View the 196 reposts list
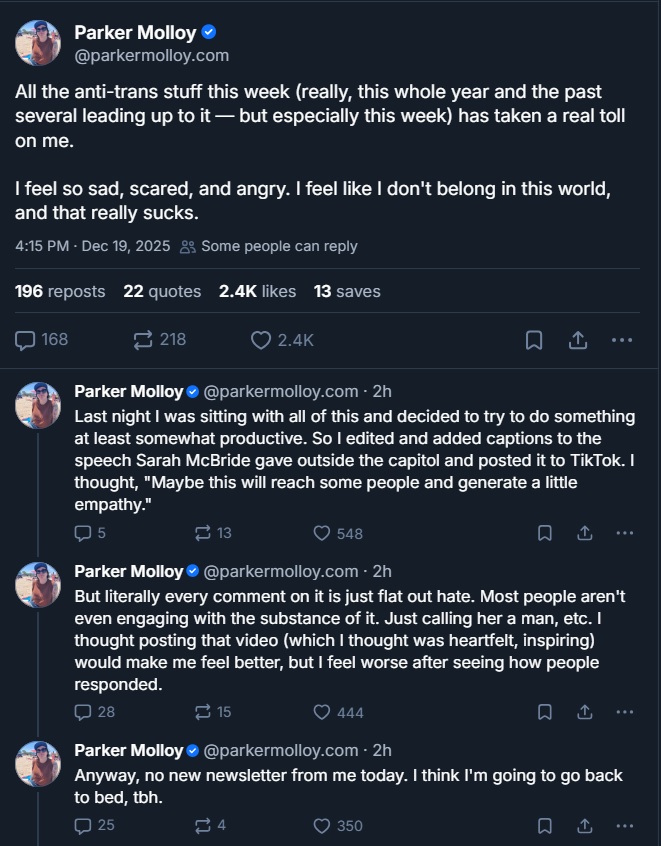 point(60,291)
